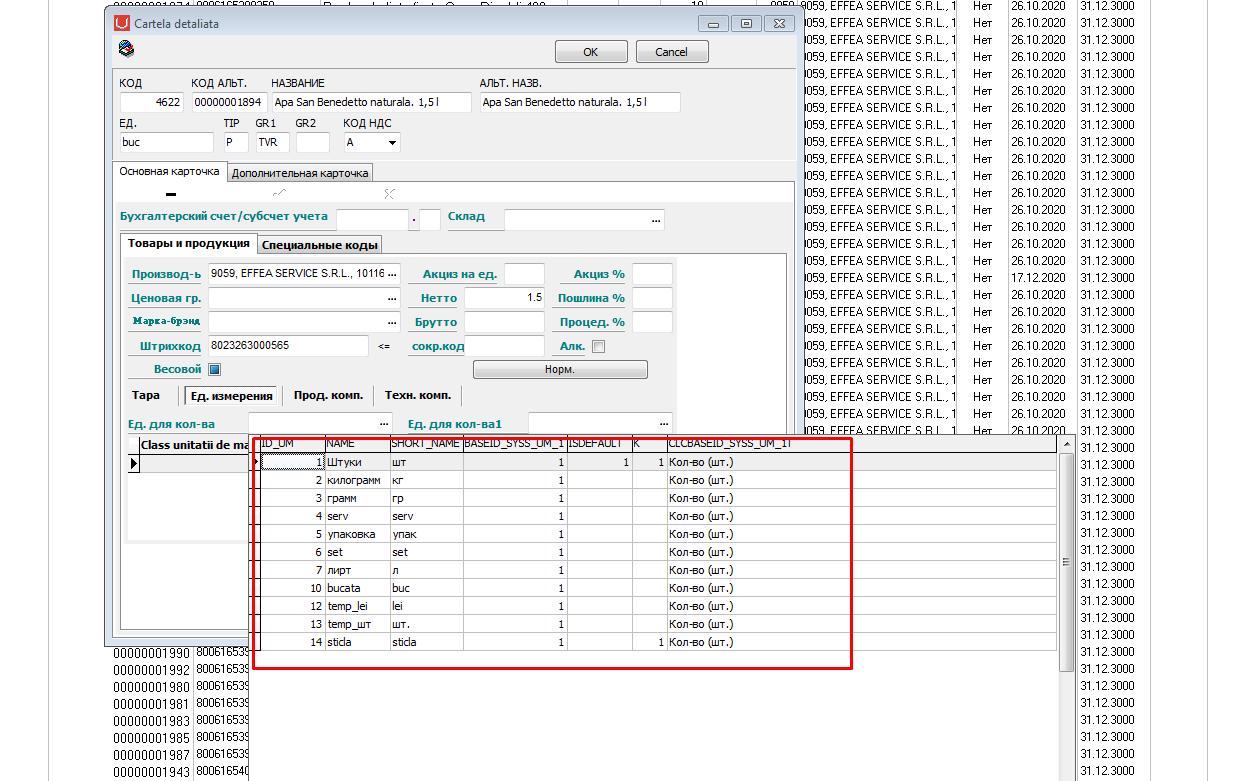Toggle the Алк. checkbox
Viewport: 1258px width, 781px height.
(599, 347)
